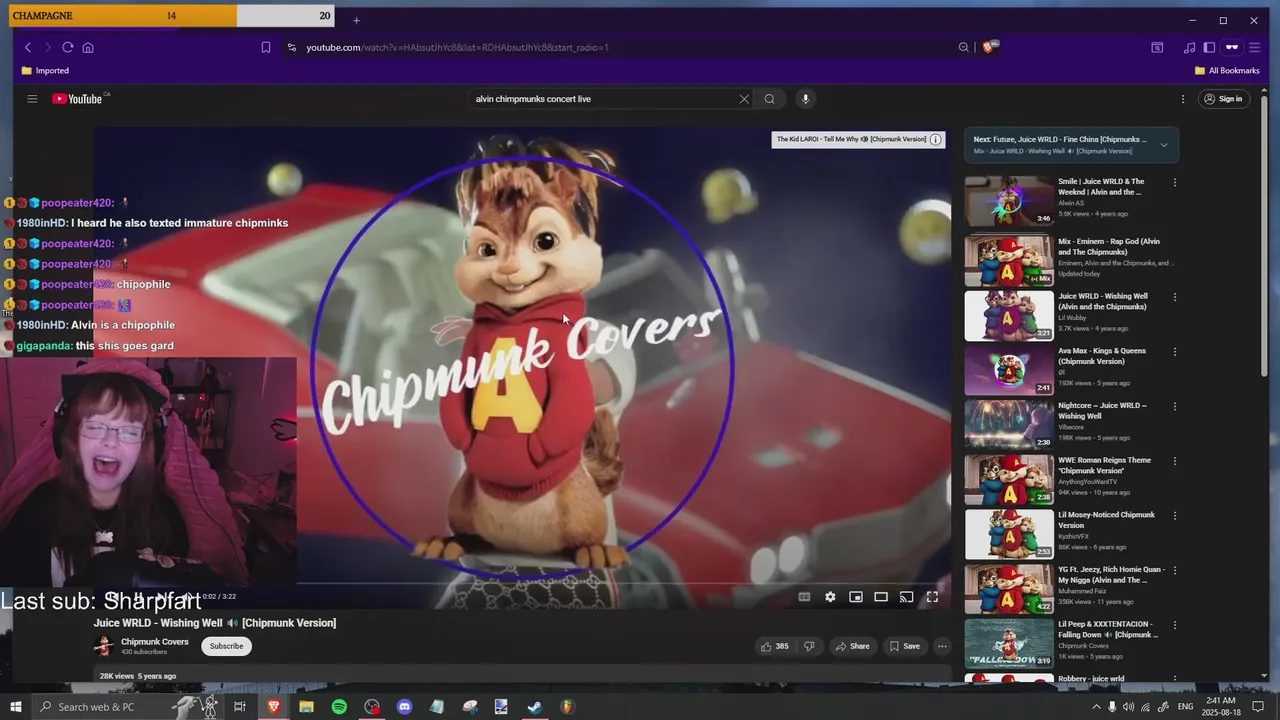This screenshot has height=720, width=1280.
Task: Open options for Smile video suggestion
Action: [1175, 183]
